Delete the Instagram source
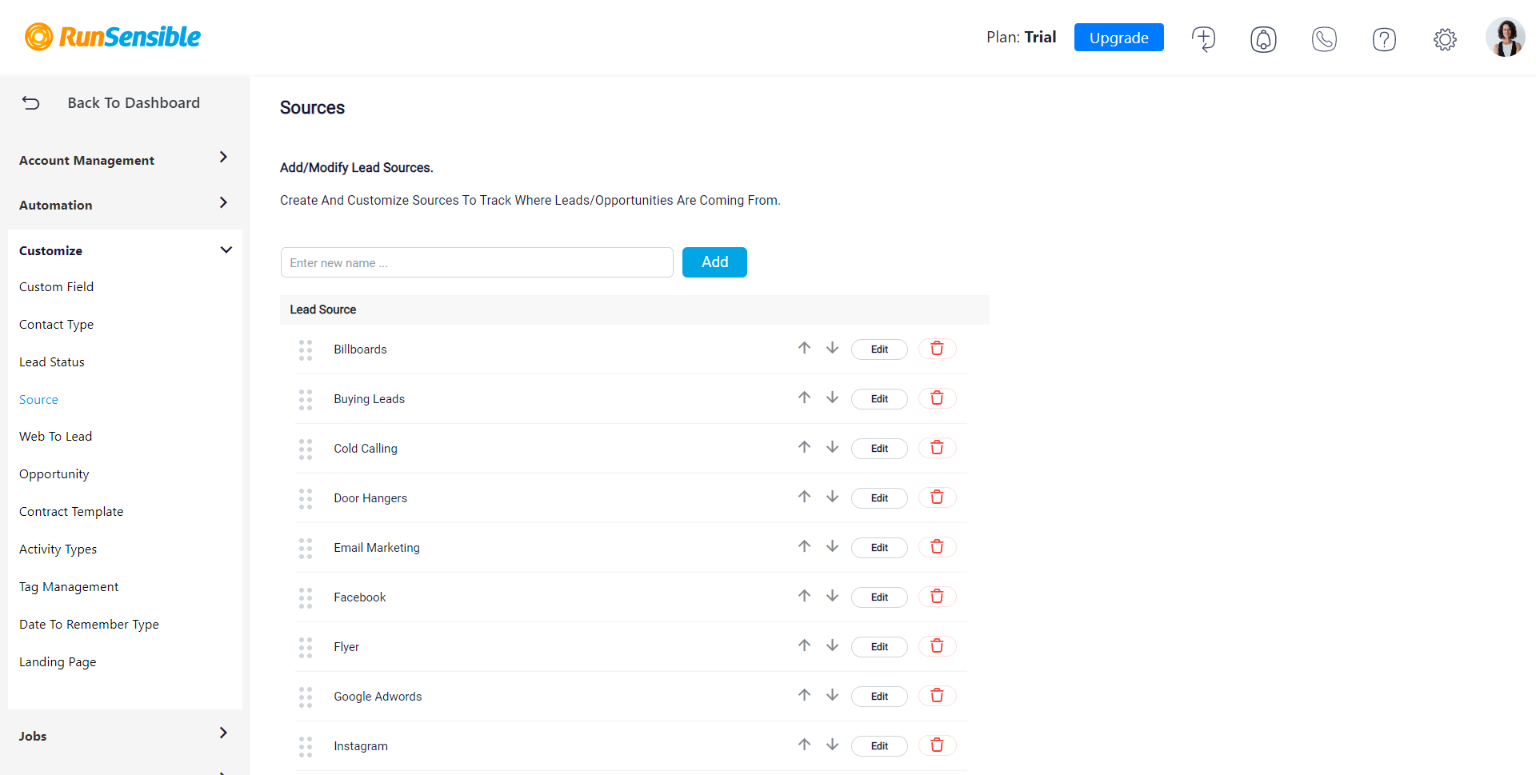1536x775 pixels. 937,745
